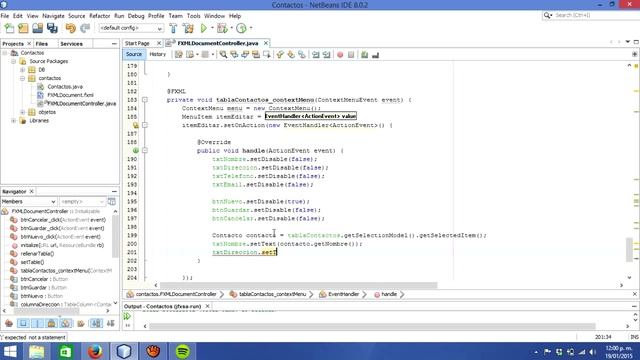Click the hint lightbulb on line 186
The image size is (640, 360).
tap(136, 125)
